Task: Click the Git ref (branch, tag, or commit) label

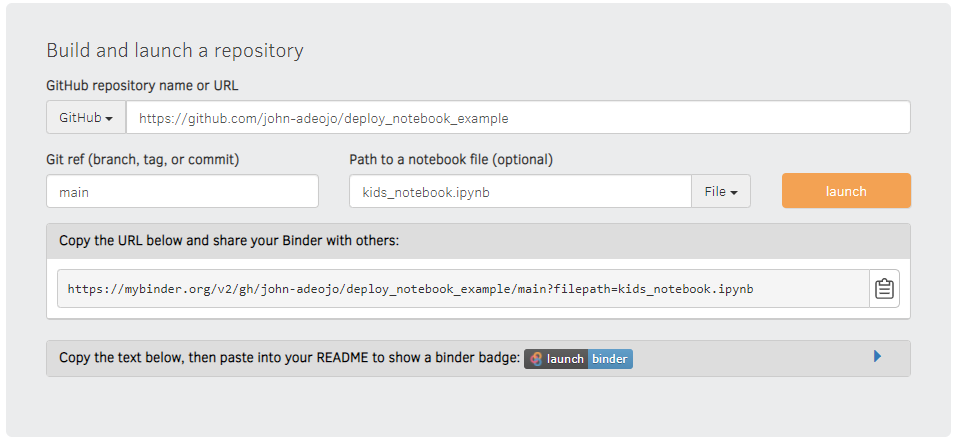Action: (x=142, y=159)
